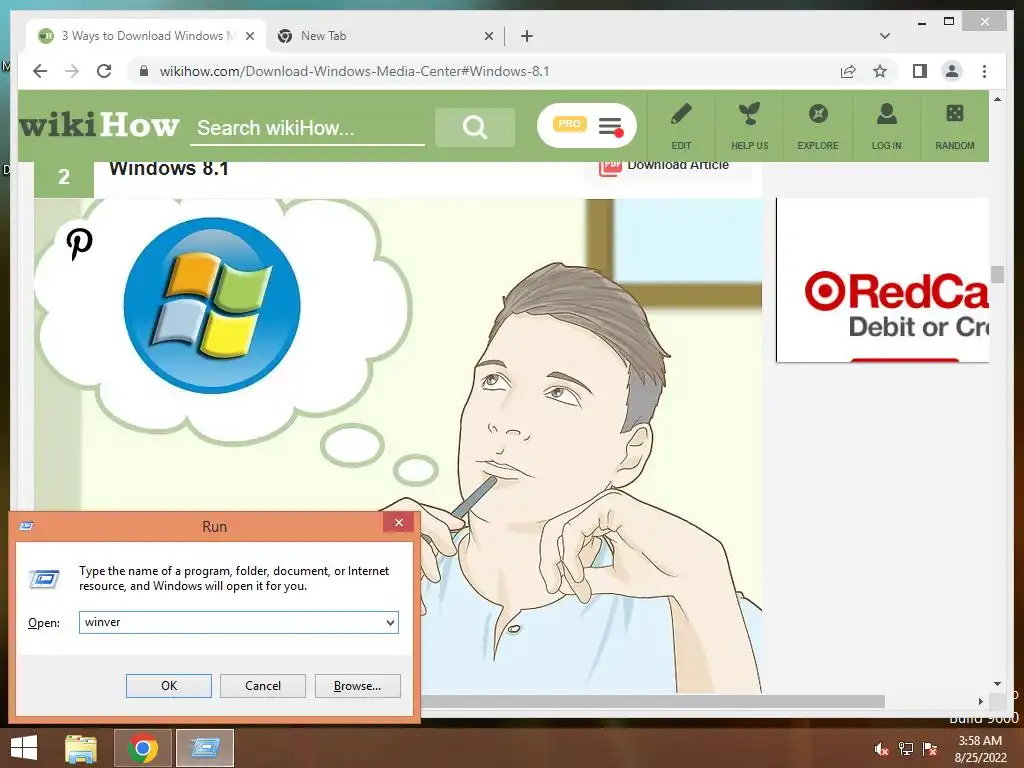This screenshot has width=1024, height=768.
Task: Expand the tab search chevron
Action: (x=885, y=36)
